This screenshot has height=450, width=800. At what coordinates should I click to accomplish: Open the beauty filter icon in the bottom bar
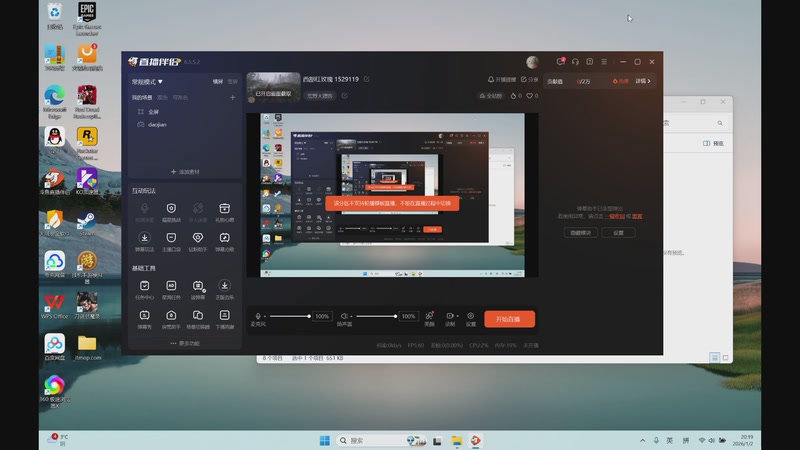(x=430, y=316)
